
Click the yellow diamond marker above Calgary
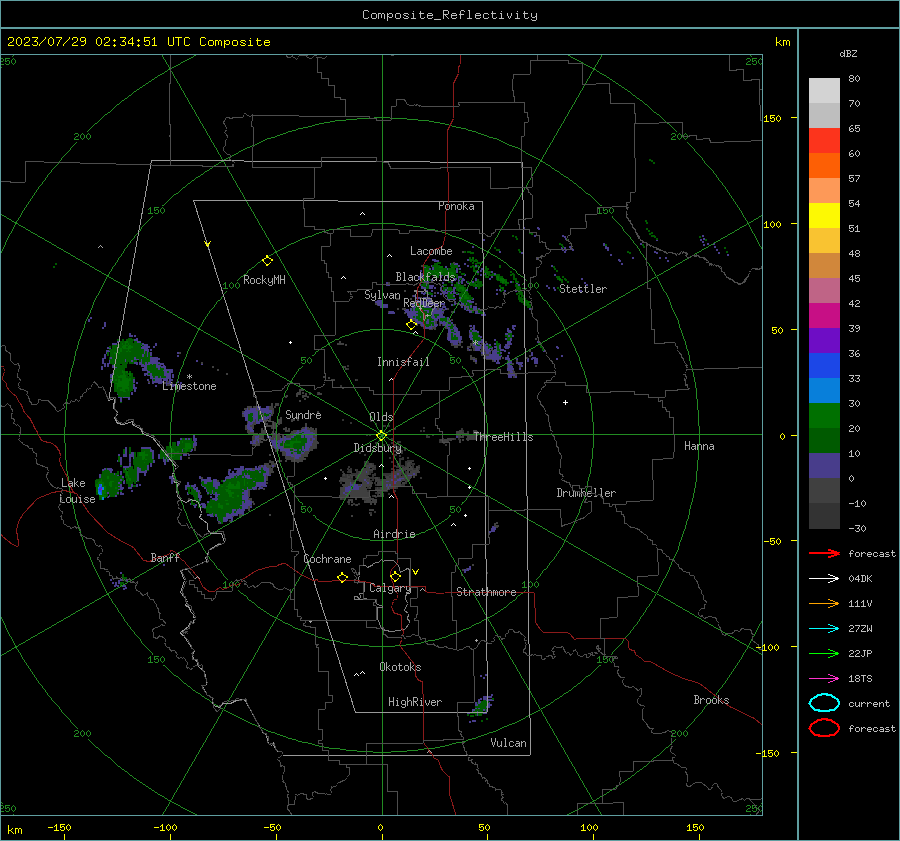pyautogui.click(x=395, y=576)
